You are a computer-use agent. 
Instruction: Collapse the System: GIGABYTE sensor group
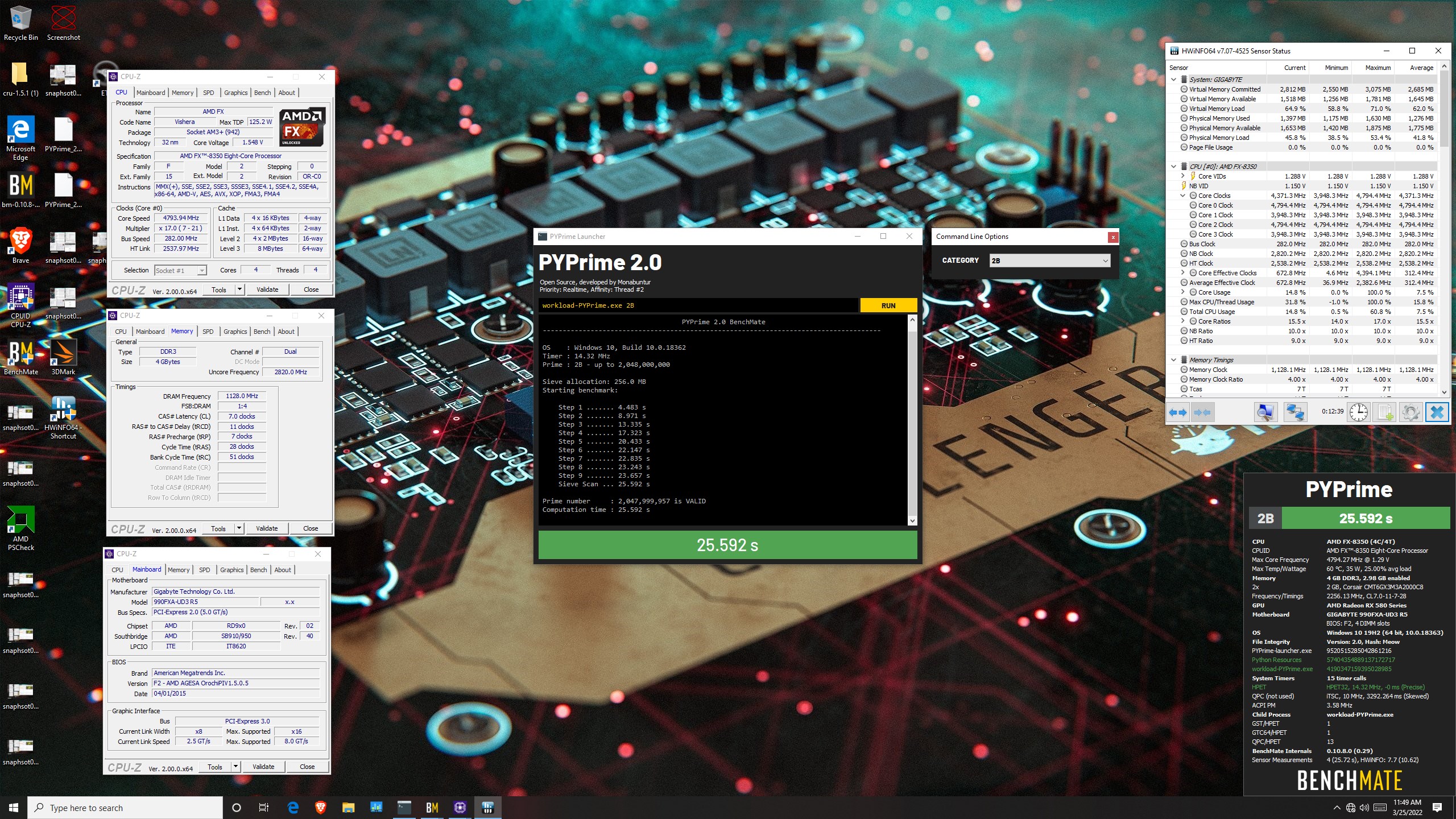point(1173,80)
